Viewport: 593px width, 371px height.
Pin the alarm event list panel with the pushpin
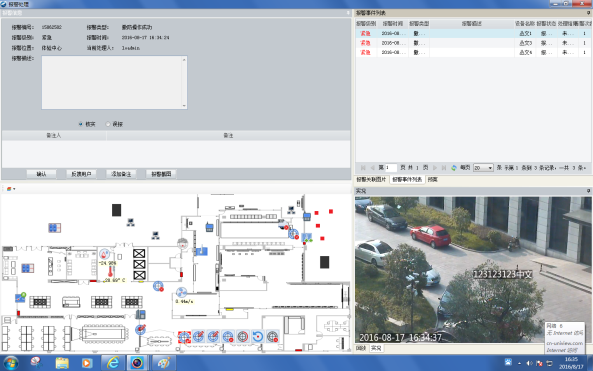[588, 13]
